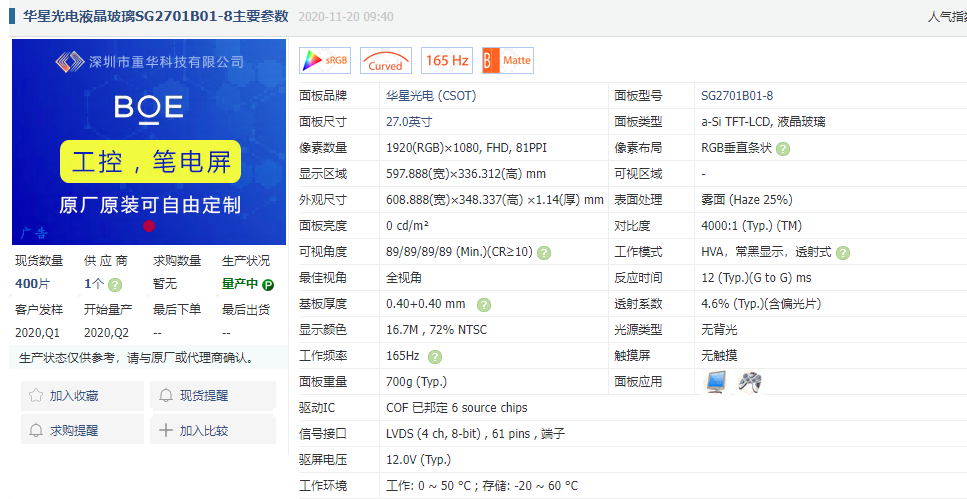
Task: Open the BOE advertisement banner
Action: coord(149,142)
